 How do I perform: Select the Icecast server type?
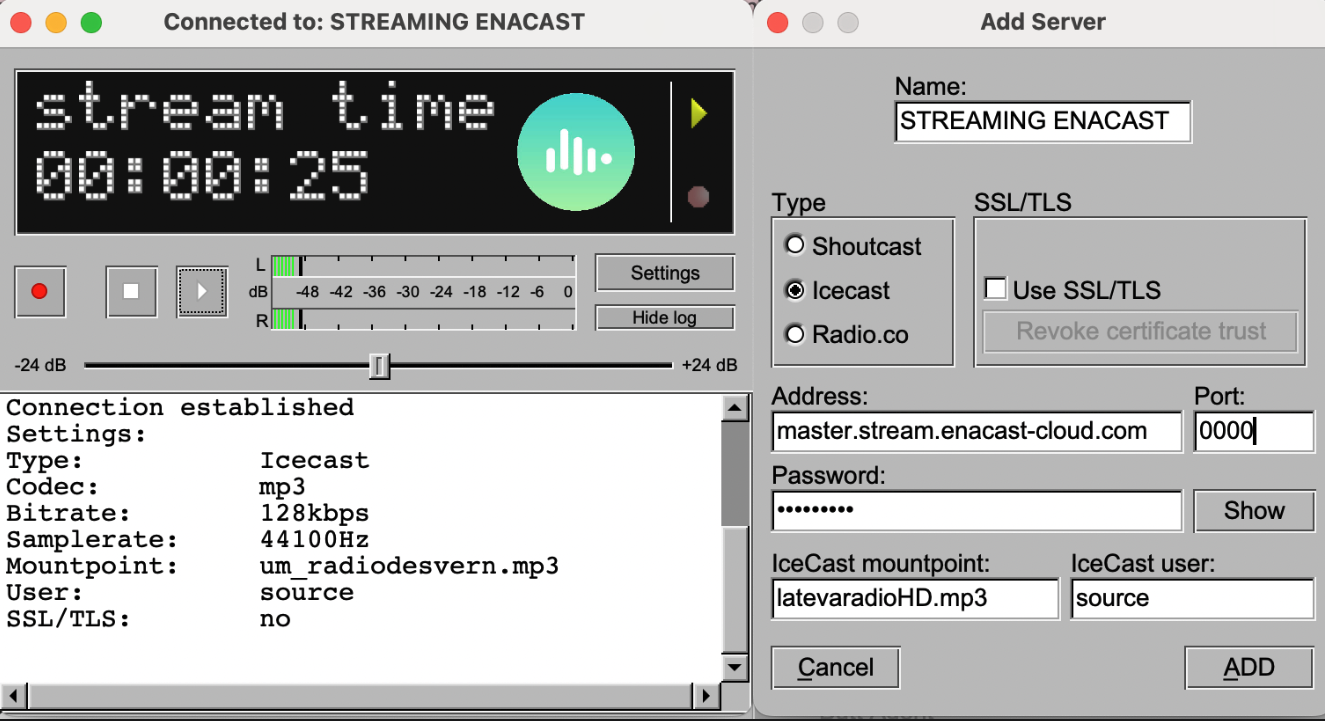click(796, 290)
